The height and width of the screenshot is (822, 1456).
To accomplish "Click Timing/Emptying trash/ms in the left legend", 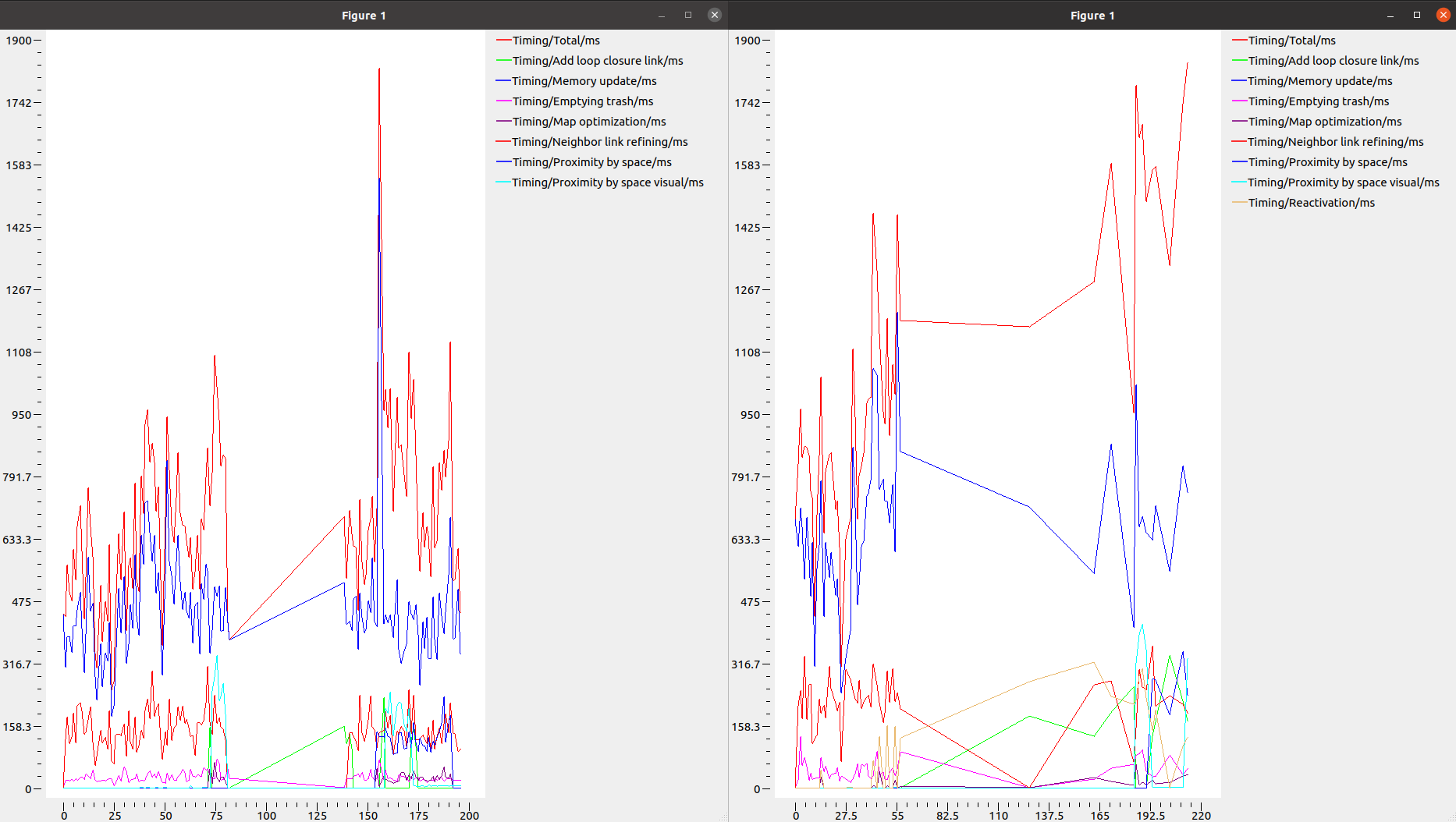I will pos(582,101).
